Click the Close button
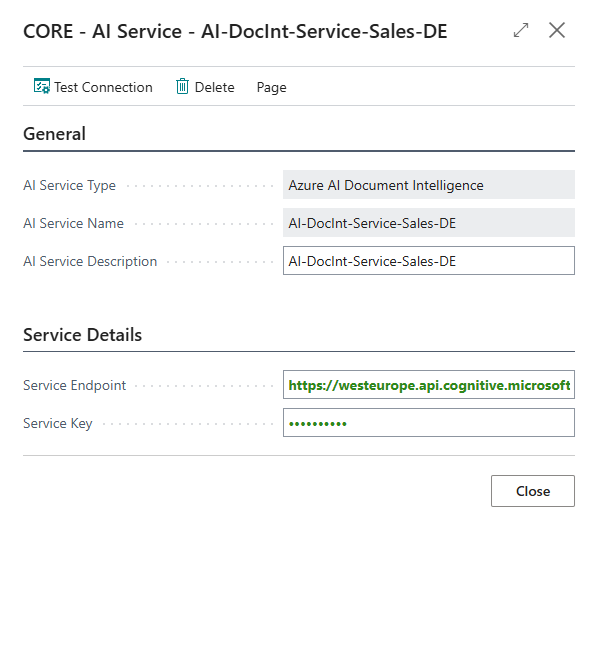 [x=533, y=491]
